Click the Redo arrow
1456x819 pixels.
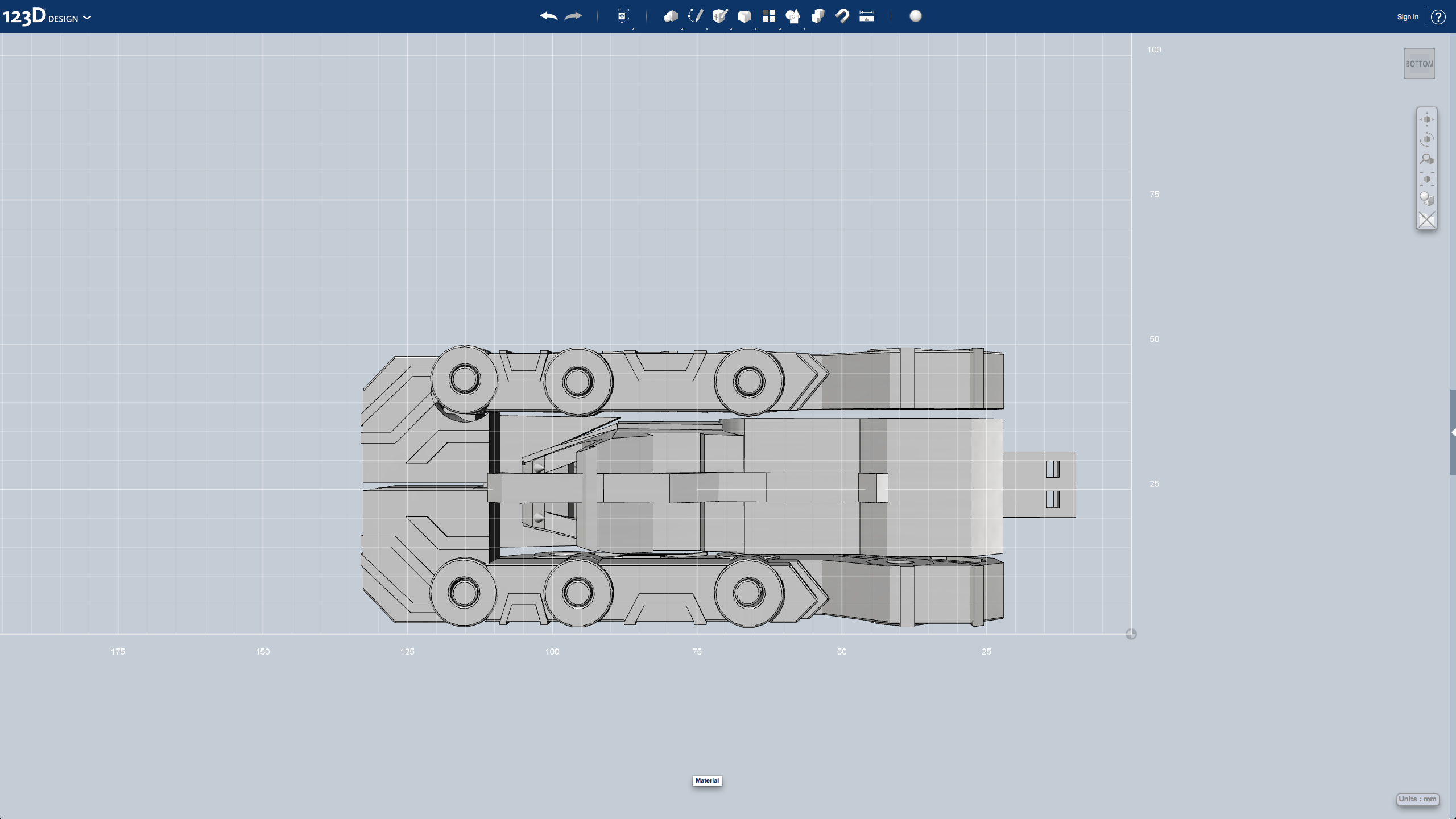[573, 16]
